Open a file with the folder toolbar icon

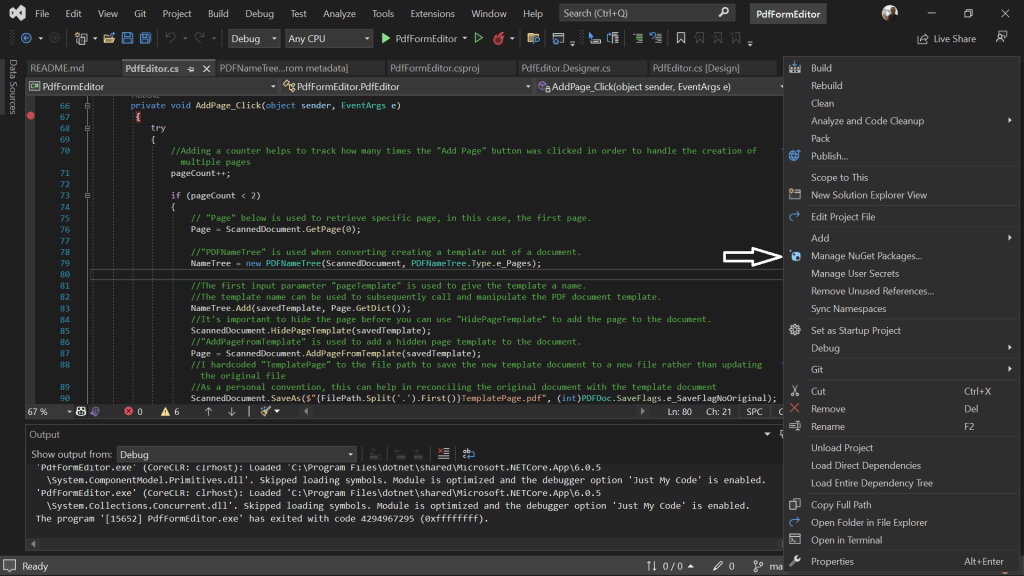tap(109, 39)
